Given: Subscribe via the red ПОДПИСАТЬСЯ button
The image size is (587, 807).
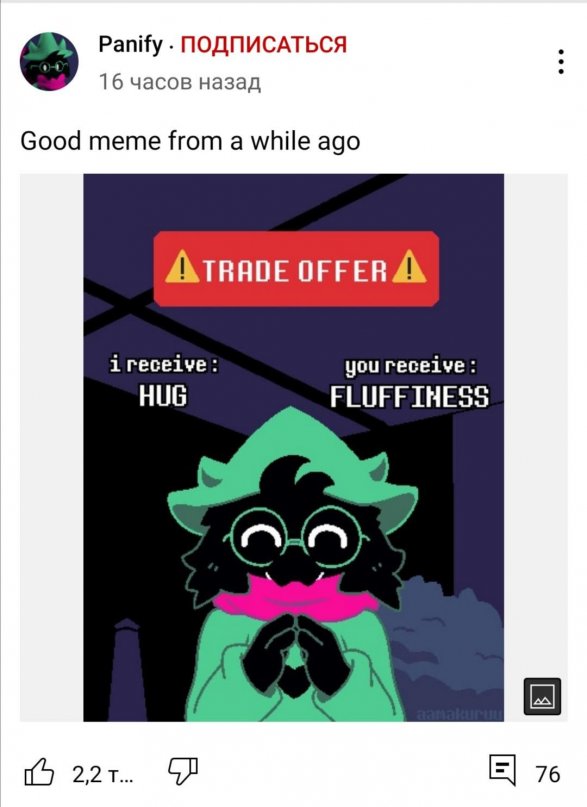Looking at the screenshot, I should pos(264,45).
